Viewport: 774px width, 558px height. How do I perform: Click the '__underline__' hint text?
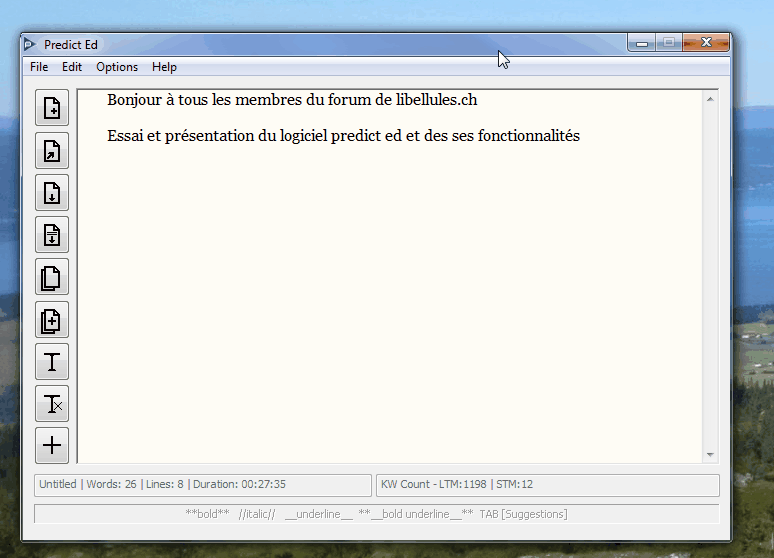319,514
